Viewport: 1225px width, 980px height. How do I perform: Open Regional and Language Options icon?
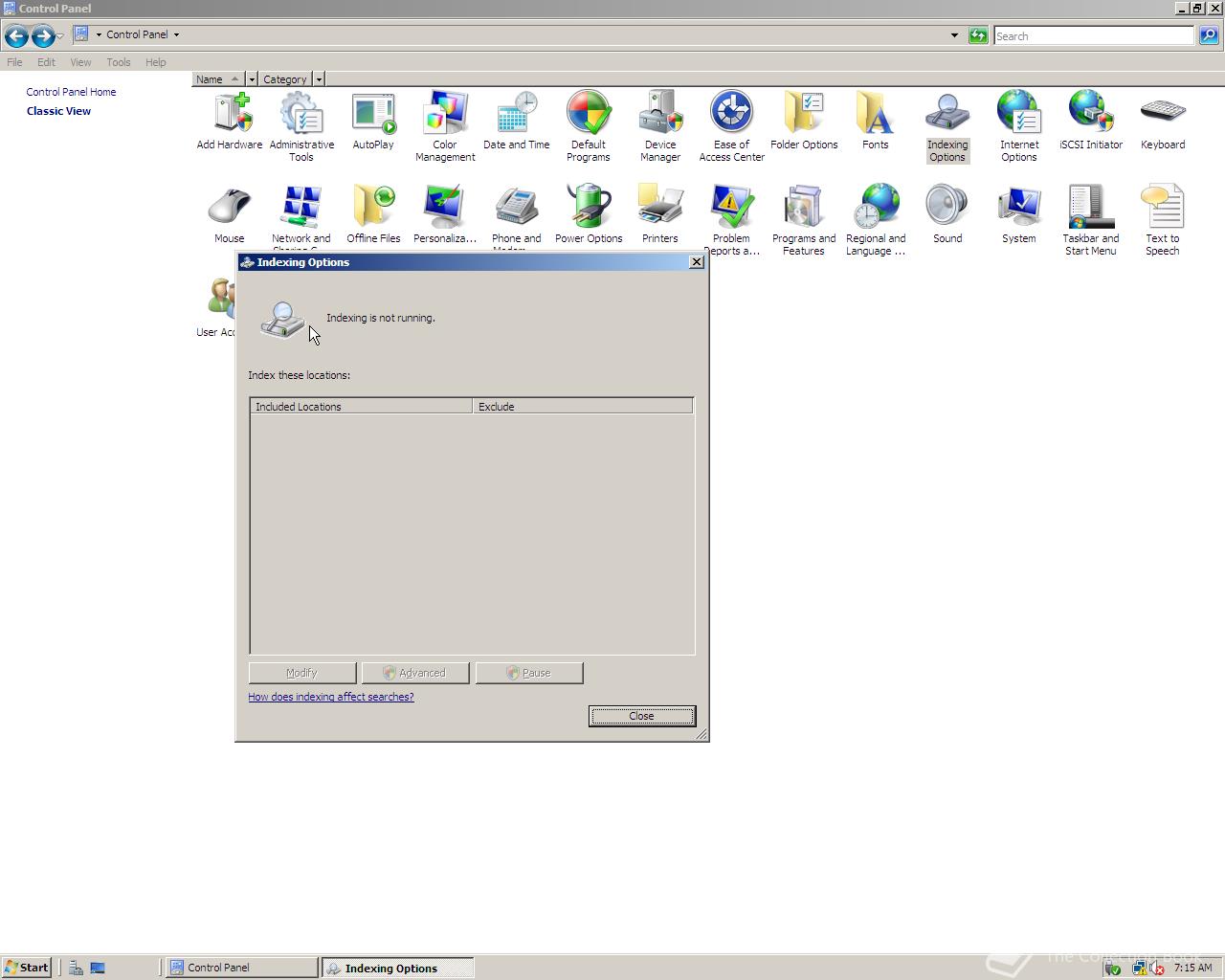click(876, 219)
